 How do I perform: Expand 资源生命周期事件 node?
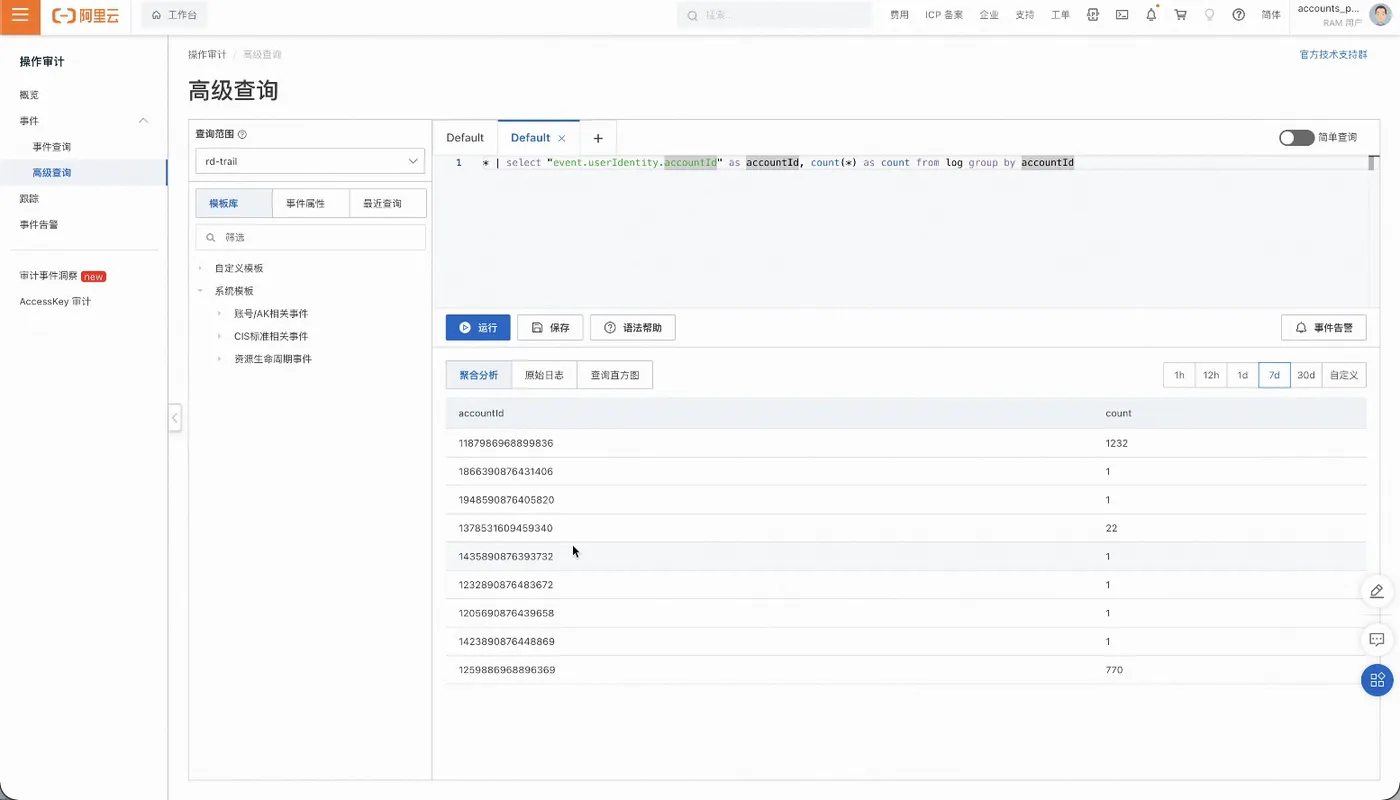tap(219, 359)
